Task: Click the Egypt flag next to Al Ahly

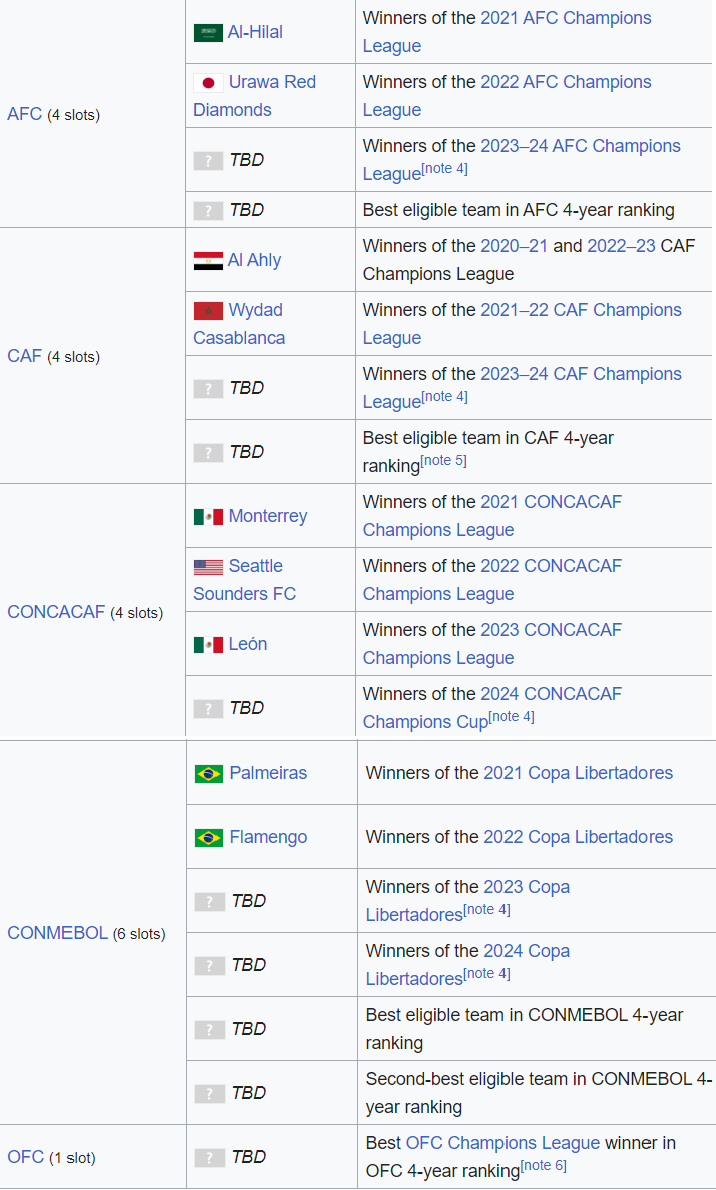Action: [x=208, y=261]
